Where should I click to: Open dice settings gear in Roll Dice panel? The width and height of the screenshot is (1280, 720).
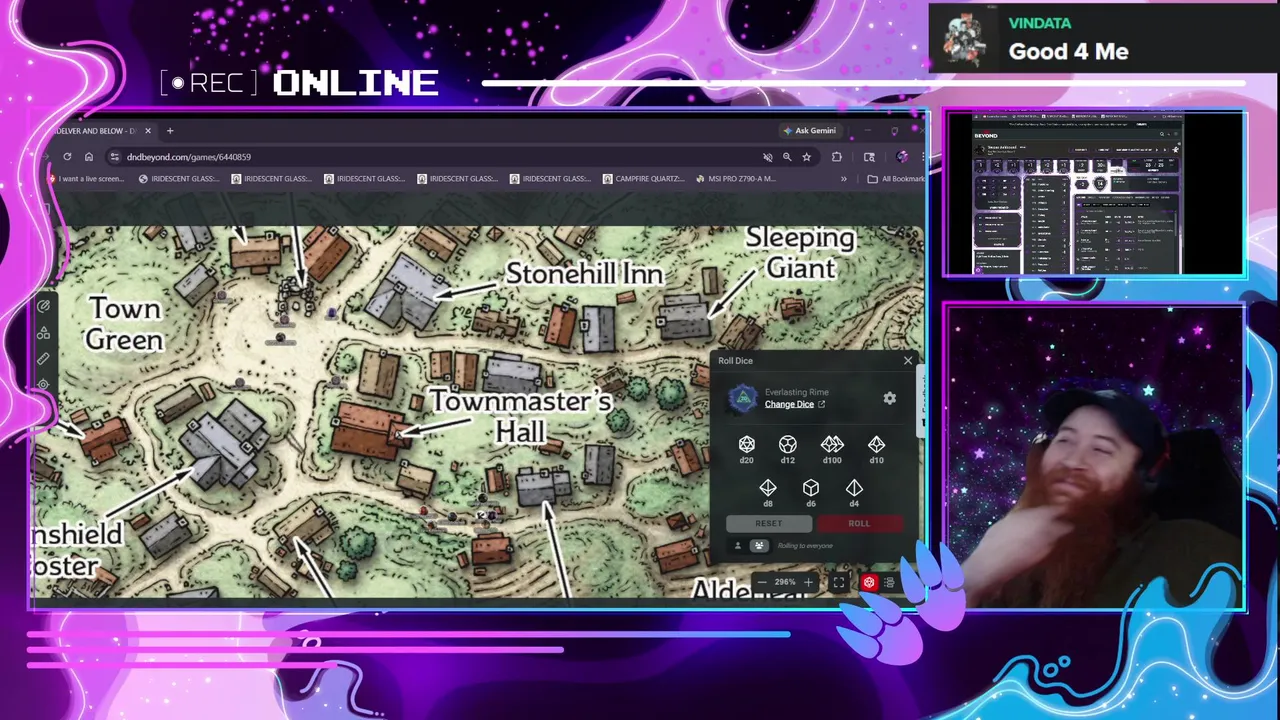point(889,398)
